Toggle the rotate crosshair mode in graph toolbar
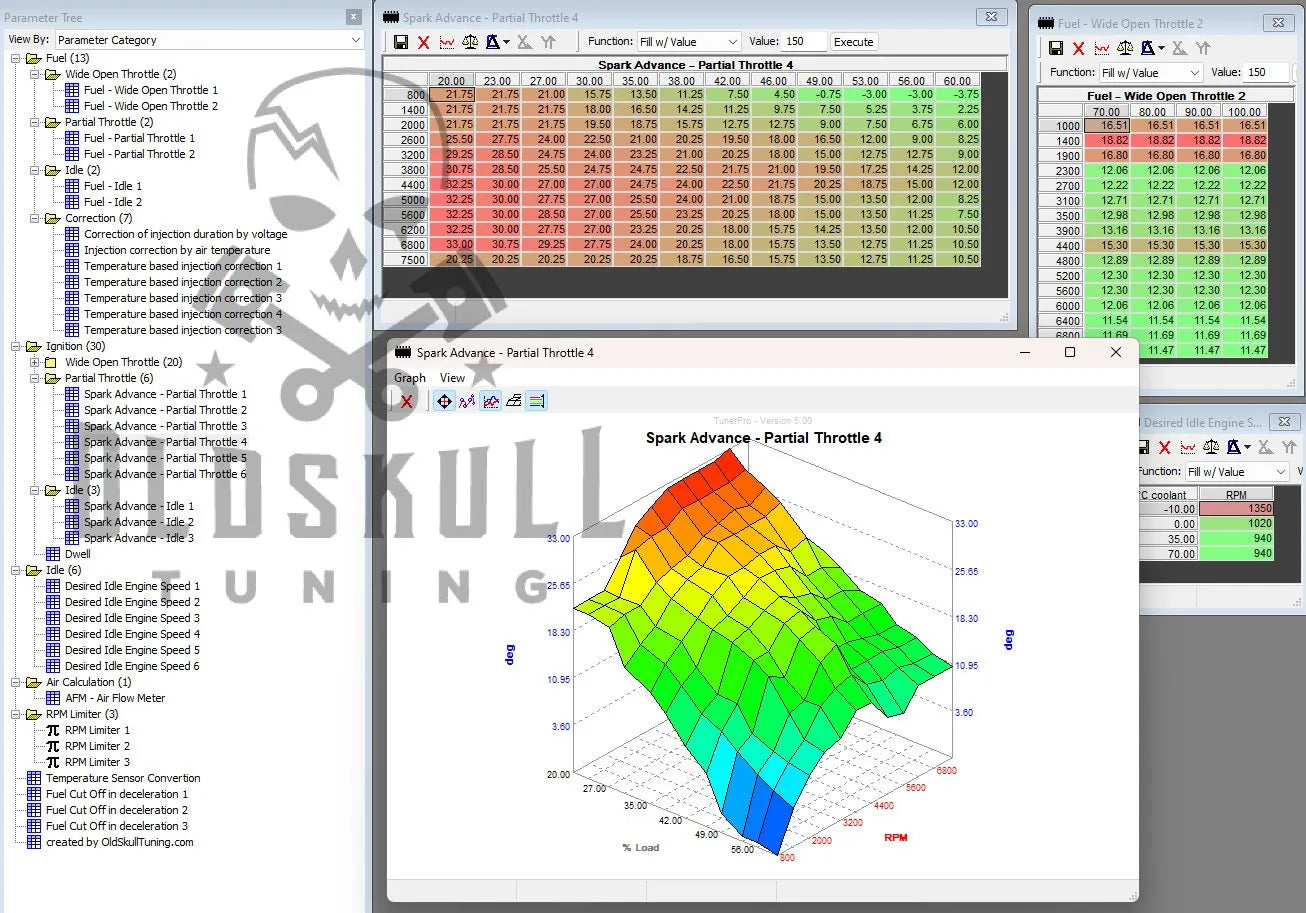 coord(444,401)
